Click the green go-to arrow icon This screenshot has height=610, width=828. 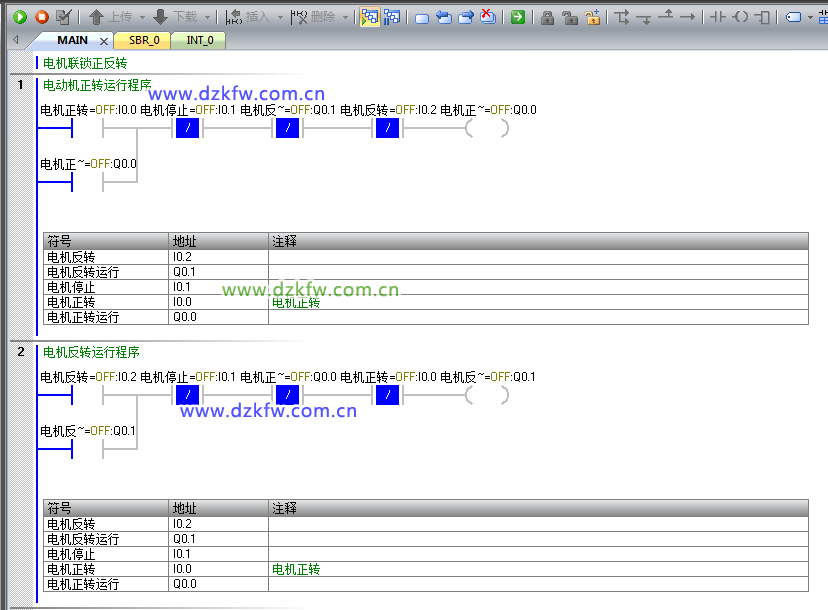point(517,17)
